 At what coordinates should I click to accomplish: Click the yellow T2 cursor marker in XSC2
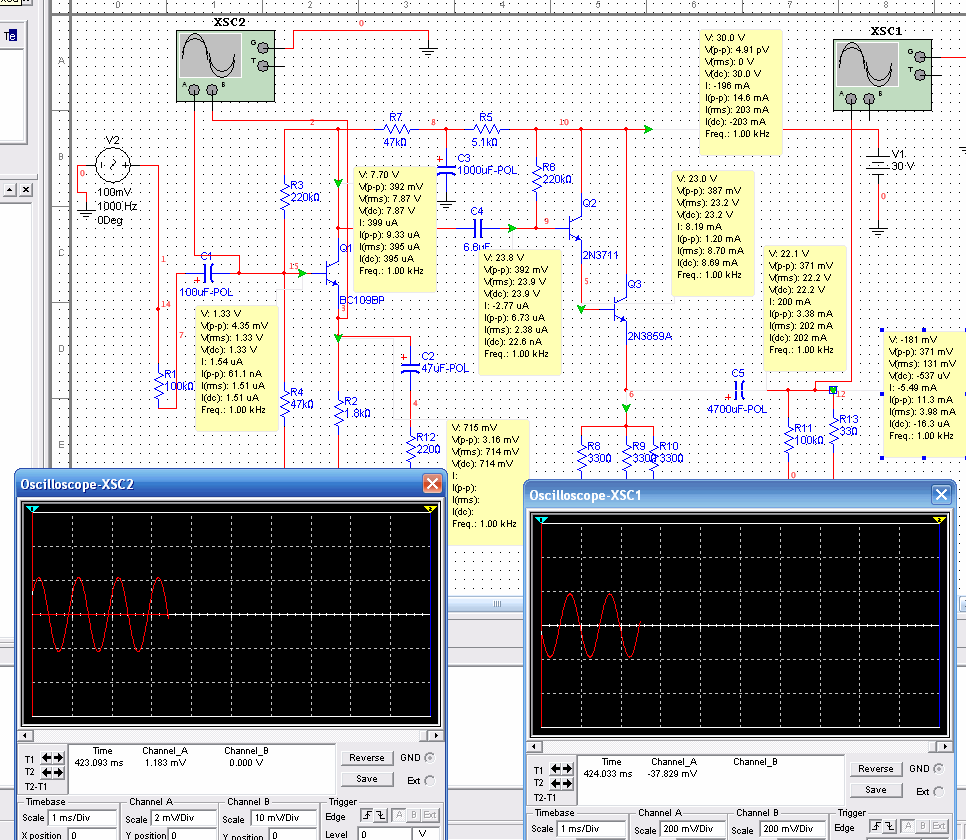point(430,508)
